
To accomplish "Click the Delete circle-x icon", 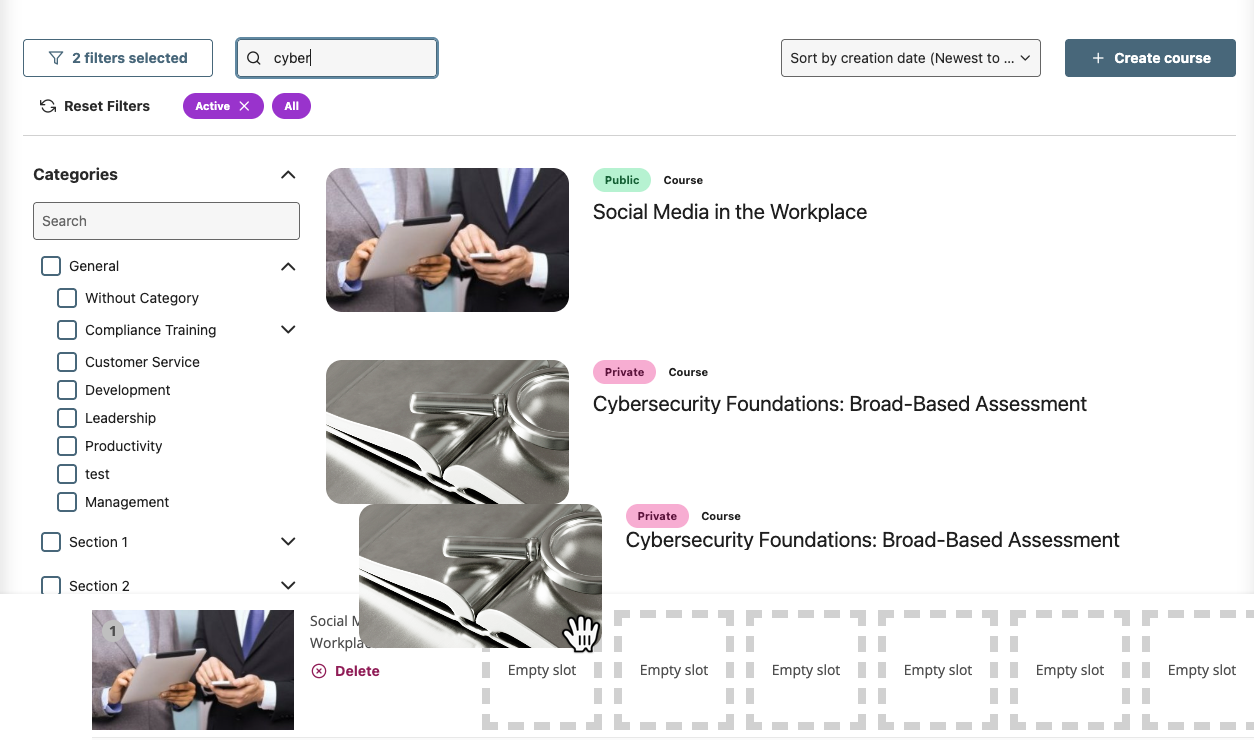I will click(x=319, y=671).
